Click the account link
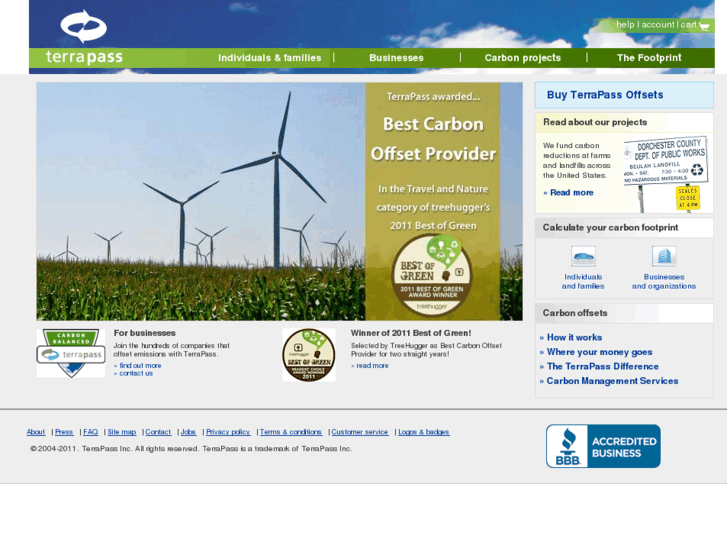The image size is (727, 545). point(658,25)
